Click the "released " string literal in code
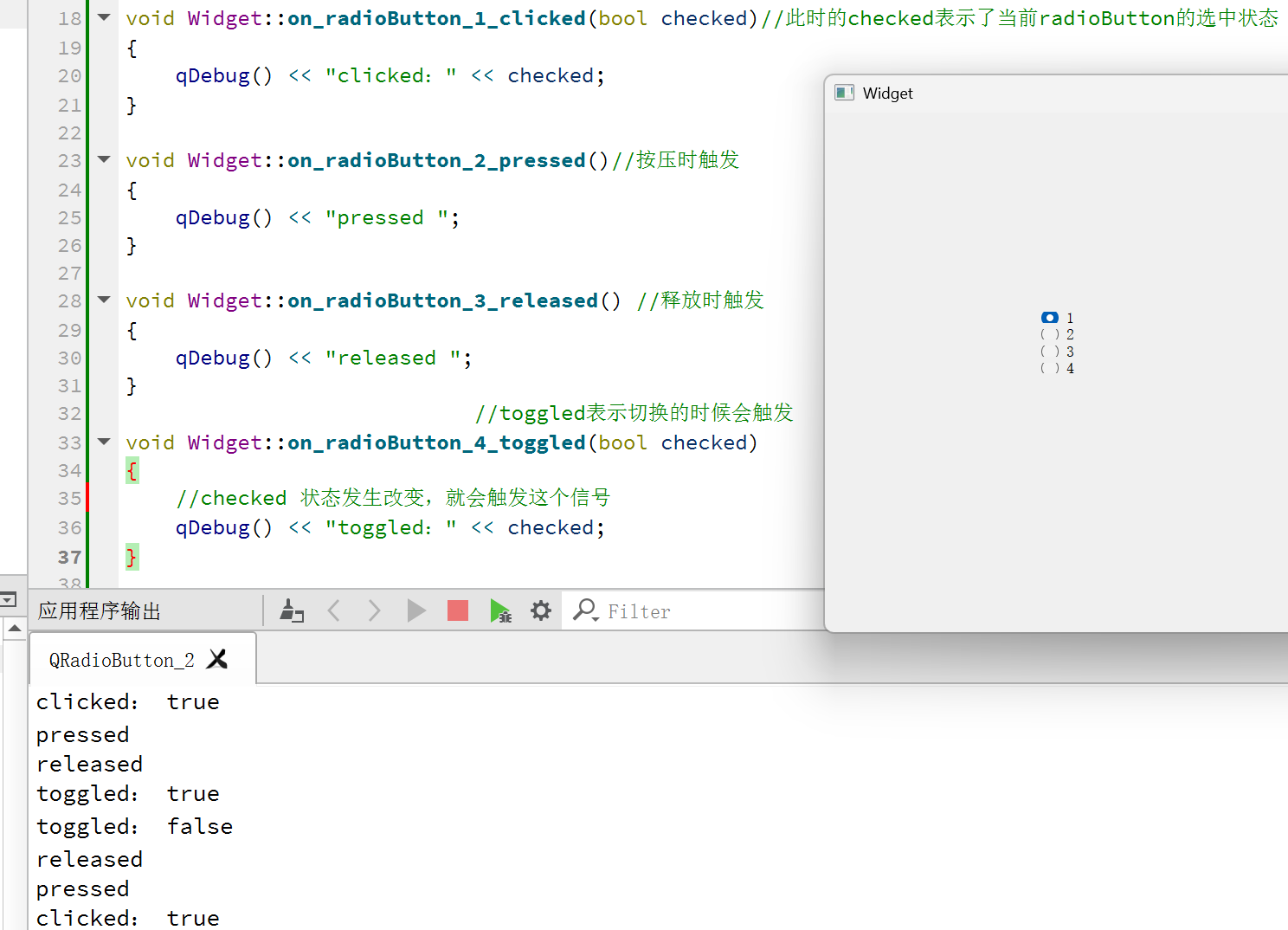Viewport: 1288px width, 930px height. pos(393,358)
